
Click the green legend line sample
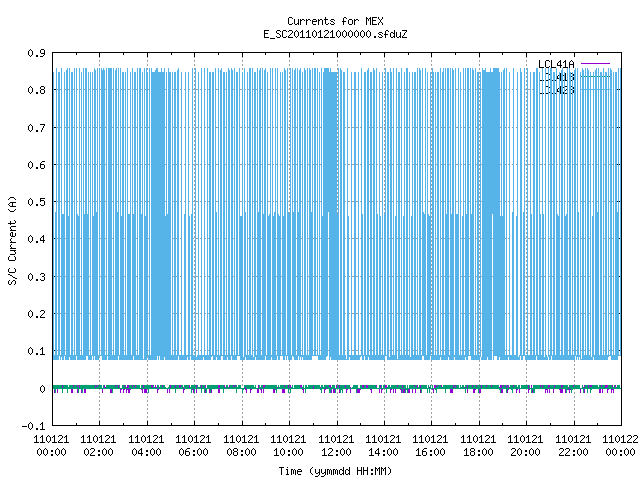596,76
